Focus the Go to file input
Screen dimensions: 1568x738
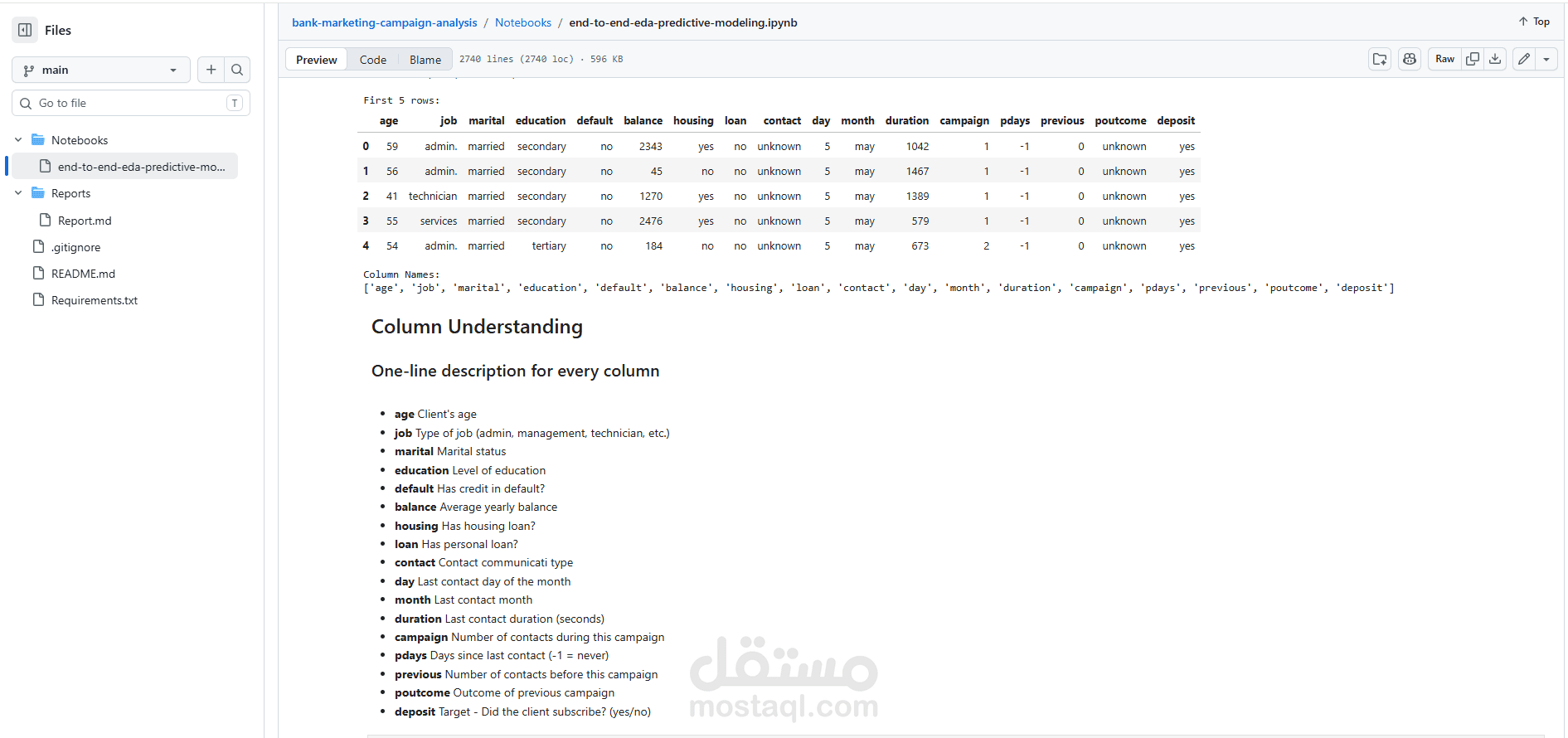[131, 103]
